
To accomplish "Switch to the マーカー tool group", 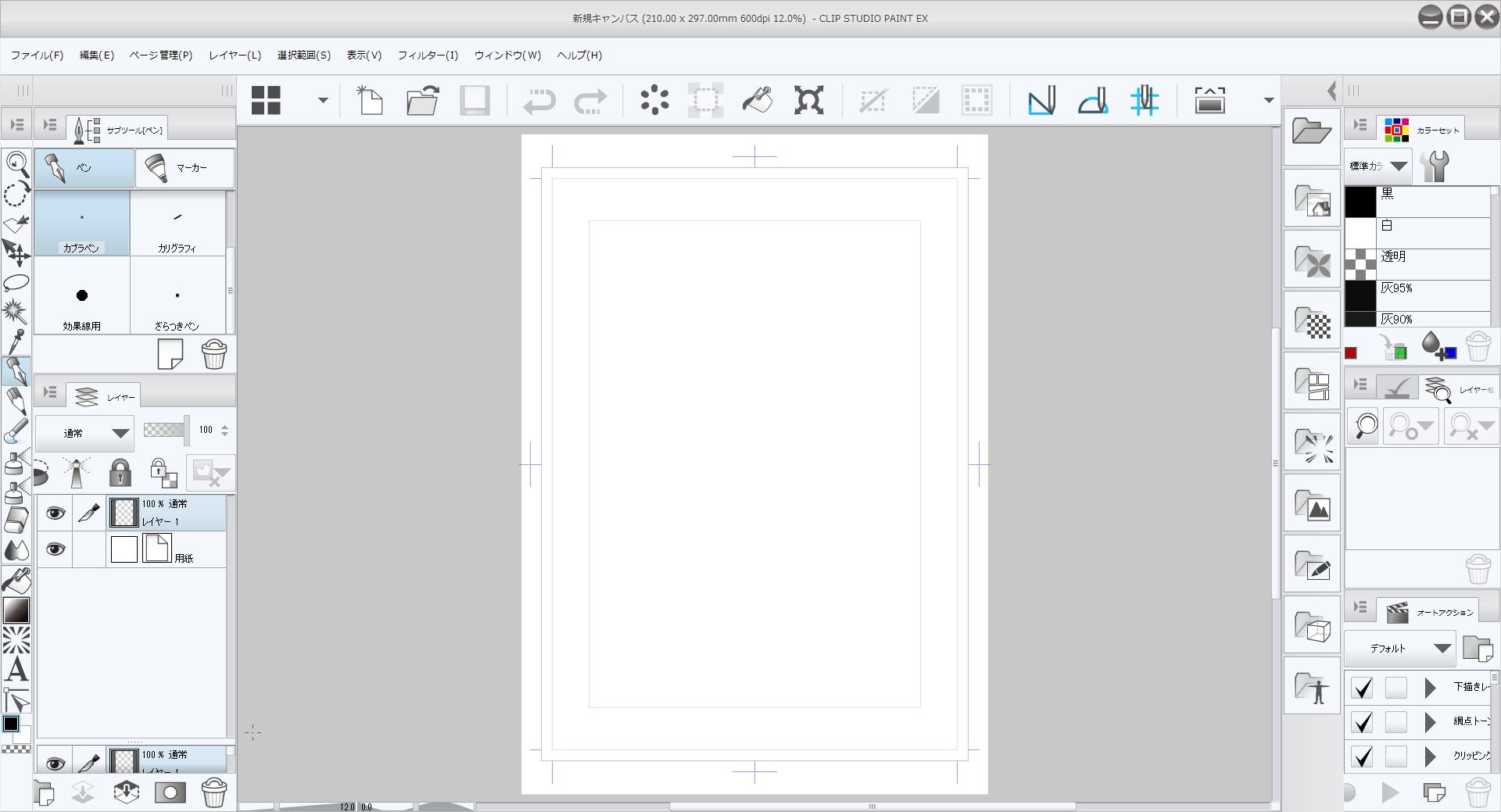I will coord(184,168).
